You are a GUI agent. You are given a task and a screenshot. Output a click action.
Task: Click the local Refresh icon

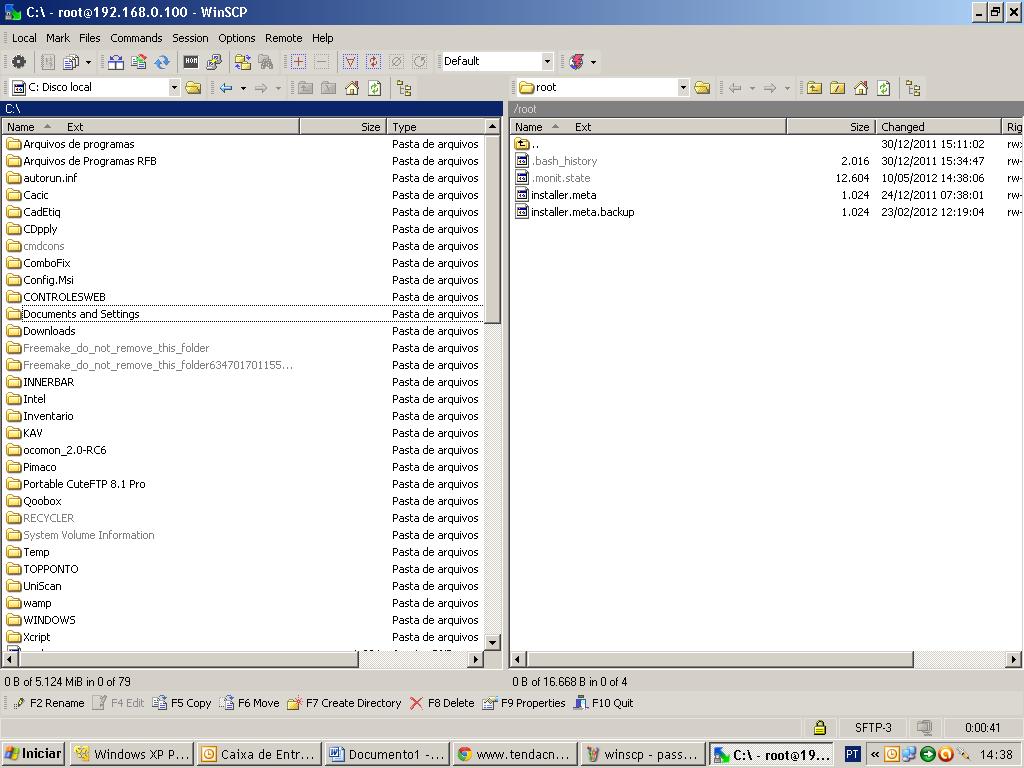pos(375,88)
